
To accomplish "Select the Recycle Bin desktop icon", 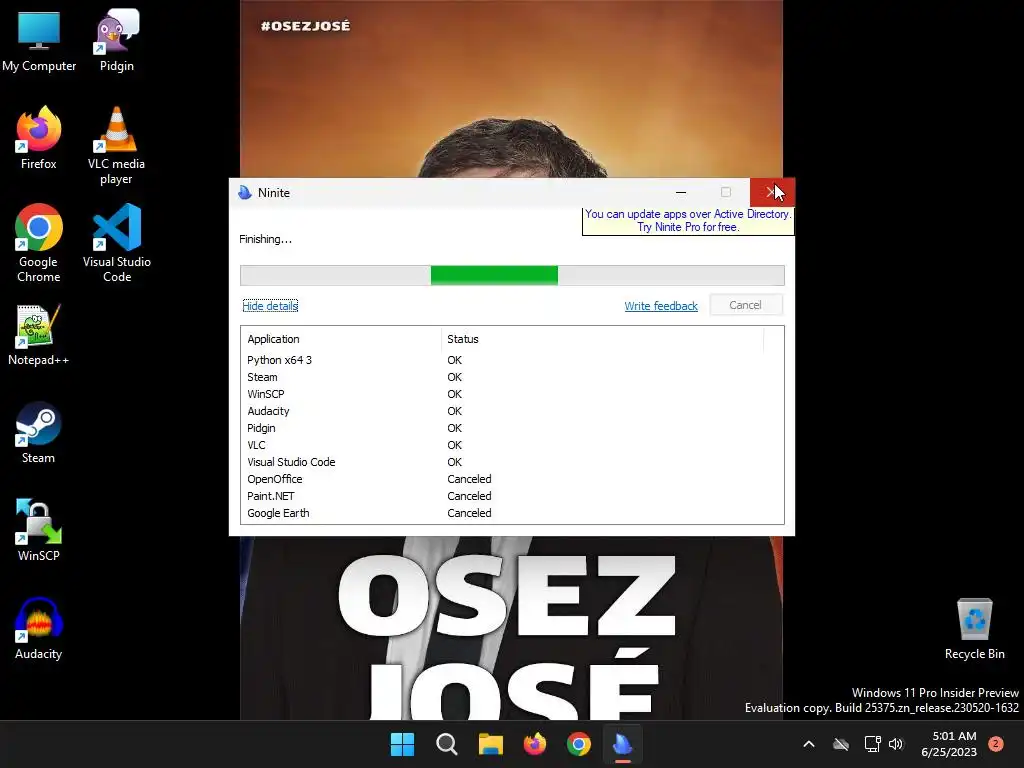I will [x=974, y=629].
